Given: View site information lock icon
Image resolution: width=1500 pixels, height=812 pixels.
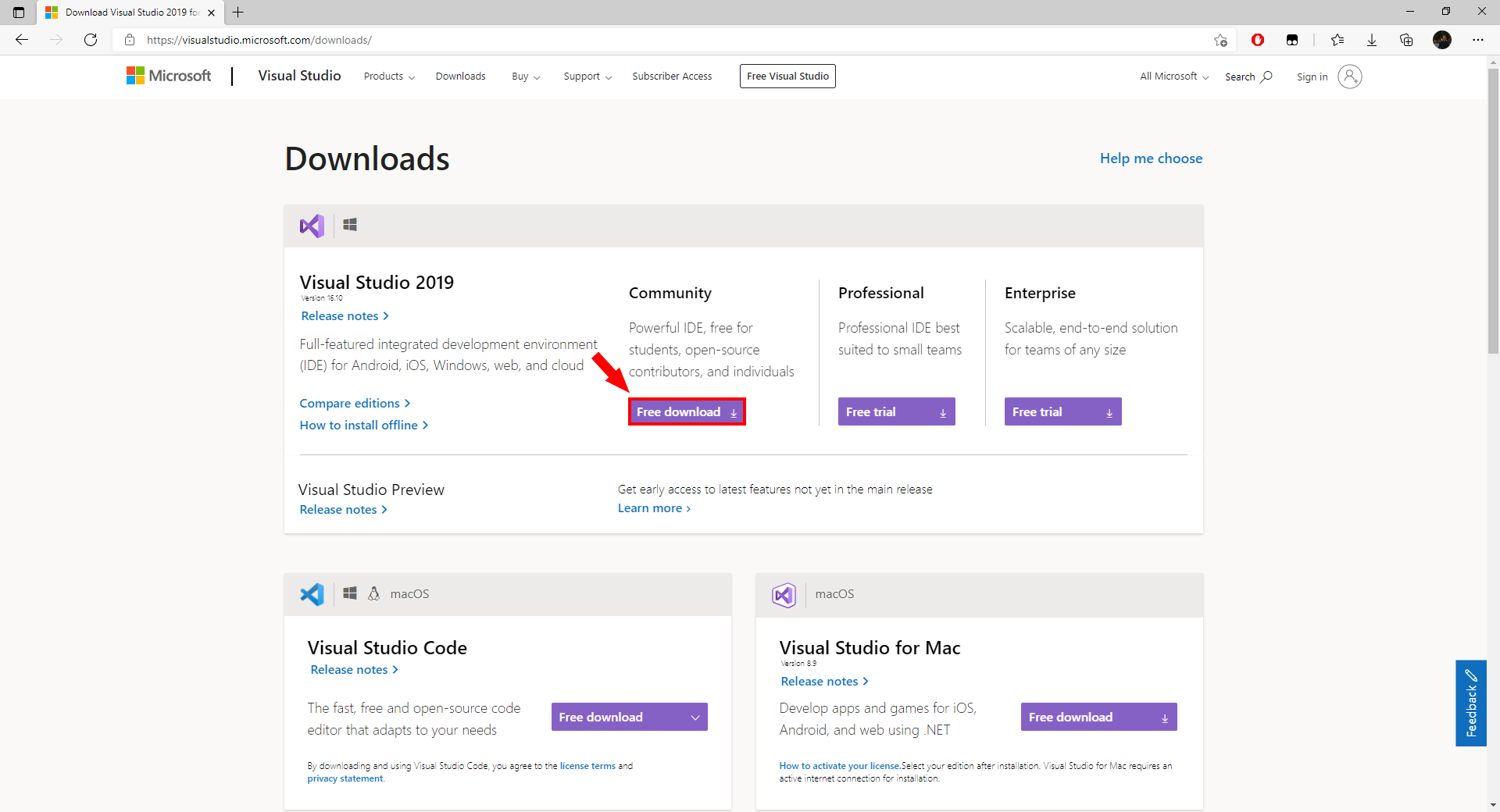Looking at the screenshot, I should pyautogui.click(x=130, y=40).
